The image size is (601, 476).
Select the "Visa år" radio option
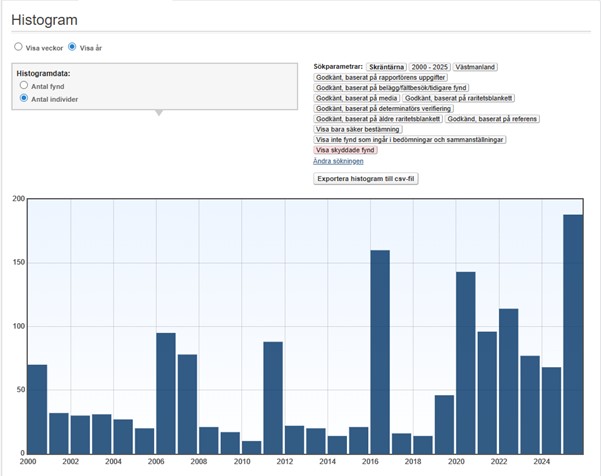click(x=72, y=46)
